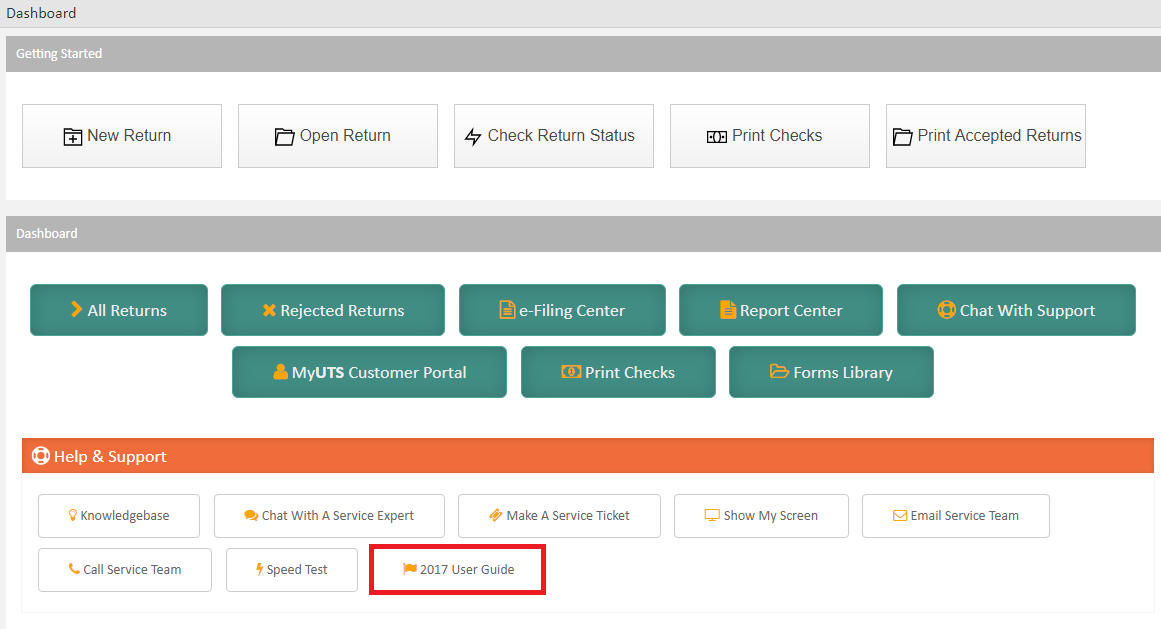The image size is (1161, 629).
Task: Email the Service Team
Action: [x=955, y=515]
